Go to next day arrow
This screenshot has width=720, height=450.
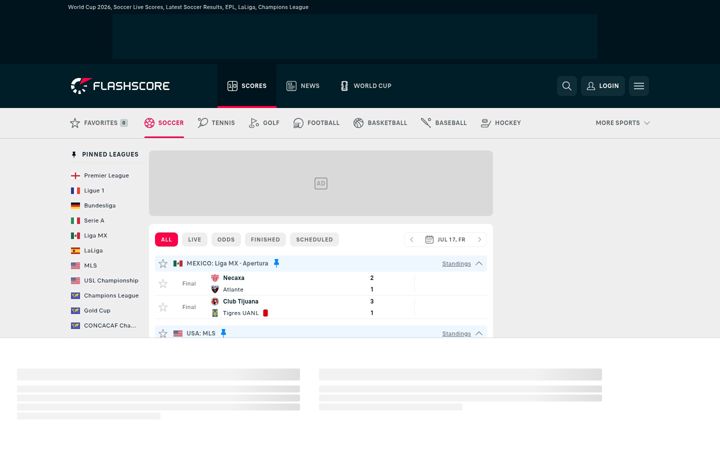tap(479, 239)
